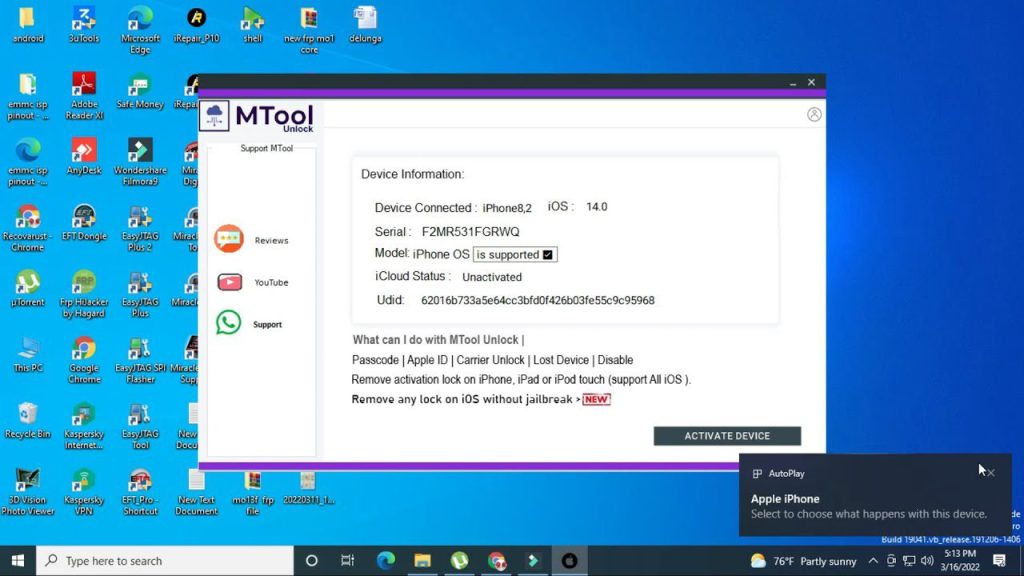This screenshot has width=1024, height=576.
Task: Open the Windows Start menu
Action: pyautogui.click(x=18, y=561)
